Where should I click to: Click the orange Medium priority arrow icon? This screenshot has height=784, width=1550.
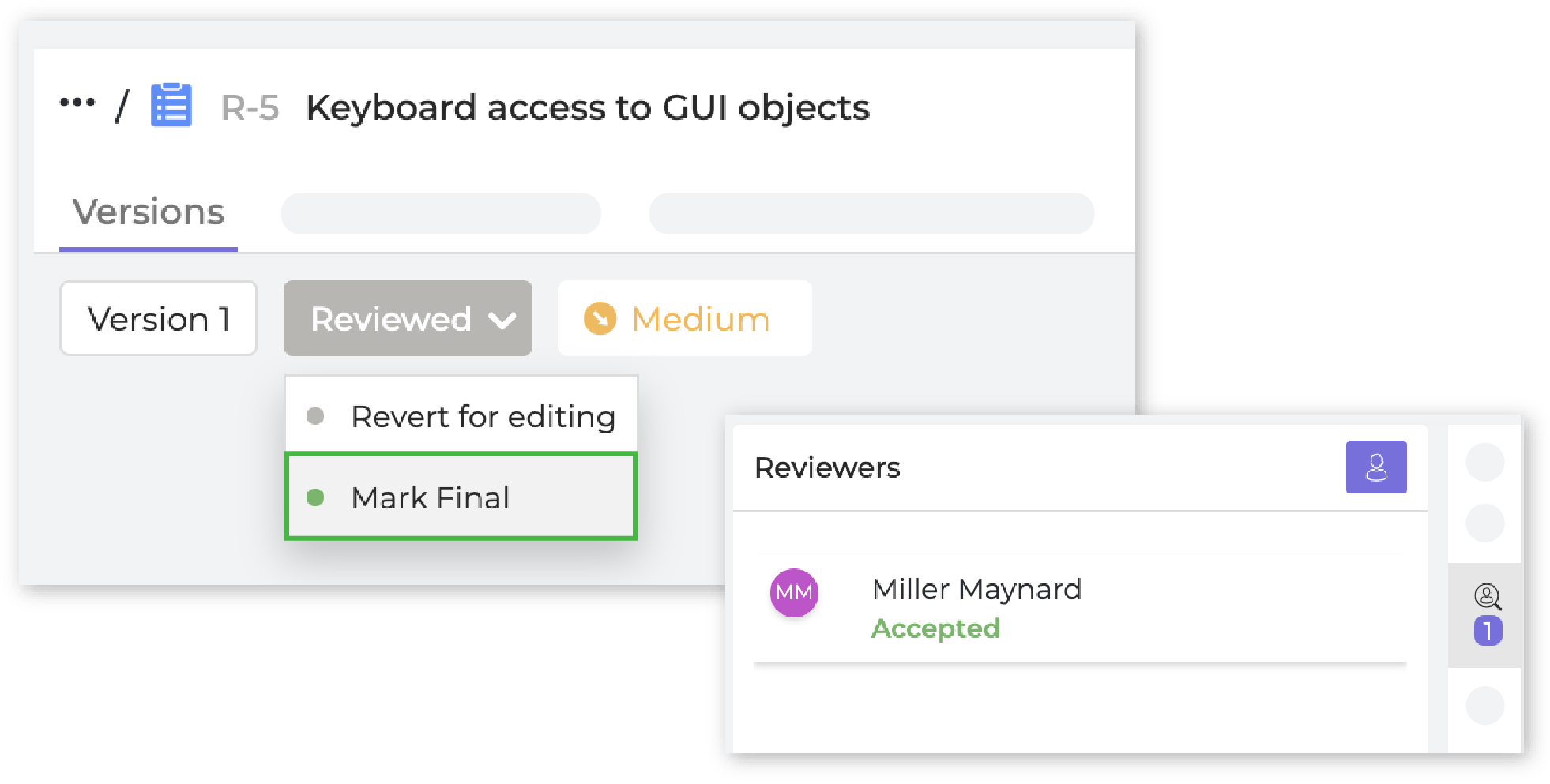click(x=600, y=318)
